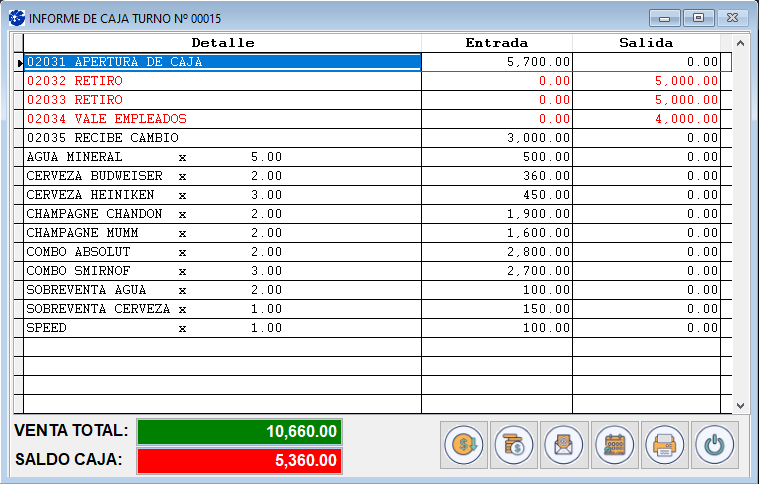The width and height of the screenshot is (759, 484).
Task: Click the Entrada column header
Action: [496, 43]
